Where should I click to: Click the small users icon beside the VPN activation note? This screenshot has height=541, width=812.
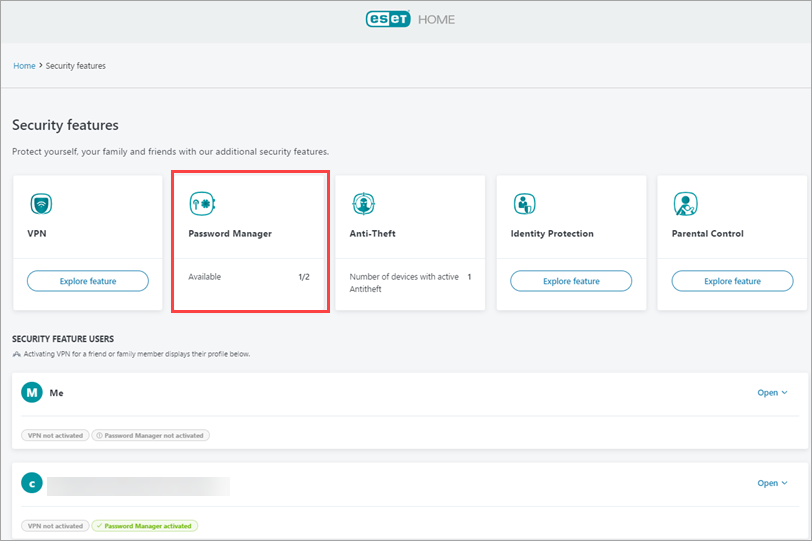coord(17,354)
